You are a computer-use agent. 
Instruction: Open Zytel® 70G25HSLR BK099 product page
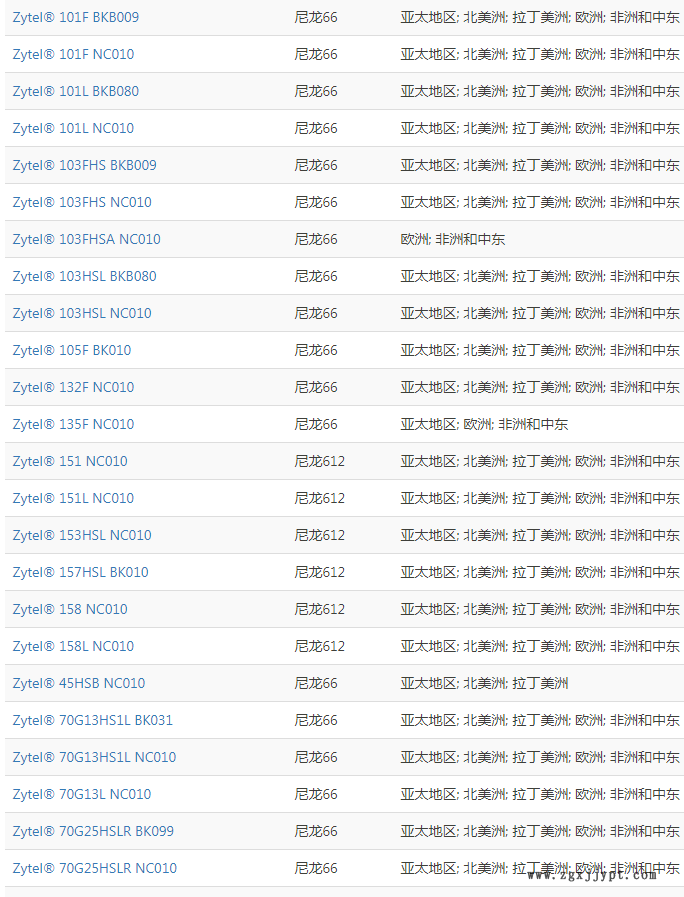(93, 831)
